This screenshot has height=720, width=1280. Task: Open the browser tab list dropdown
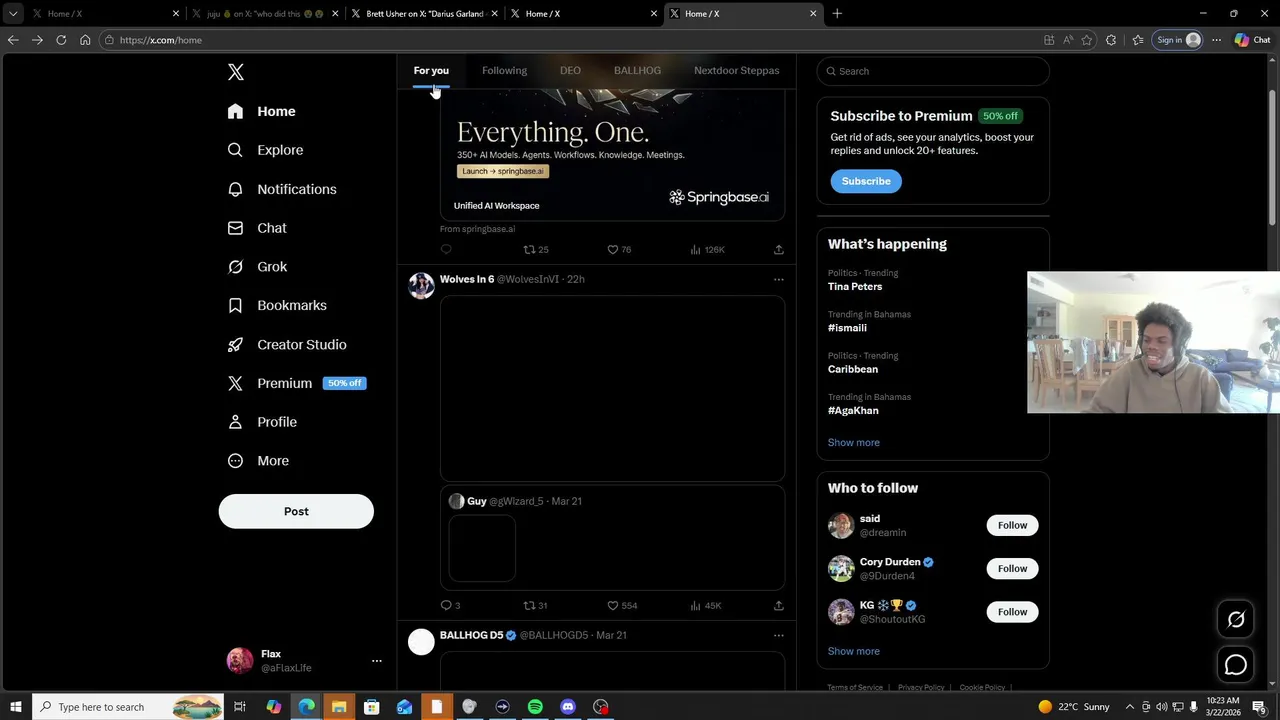click(13, 14)
